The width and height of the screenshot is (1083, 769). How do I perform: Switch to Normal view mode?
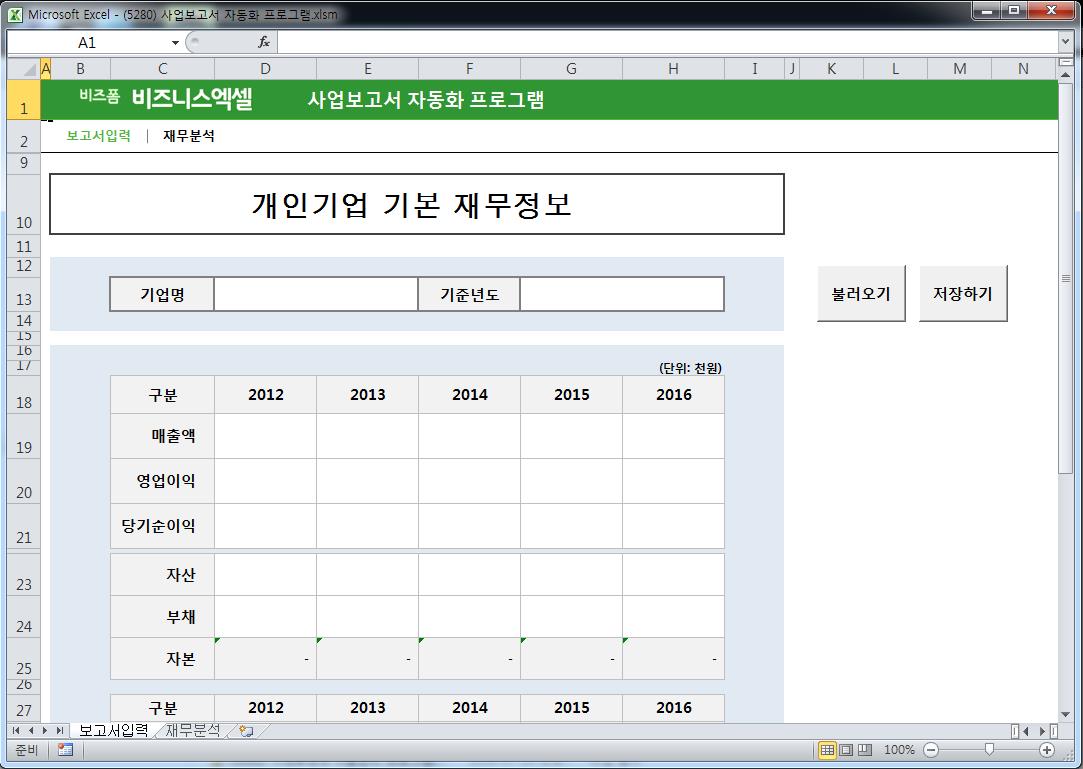coord(827,750)
